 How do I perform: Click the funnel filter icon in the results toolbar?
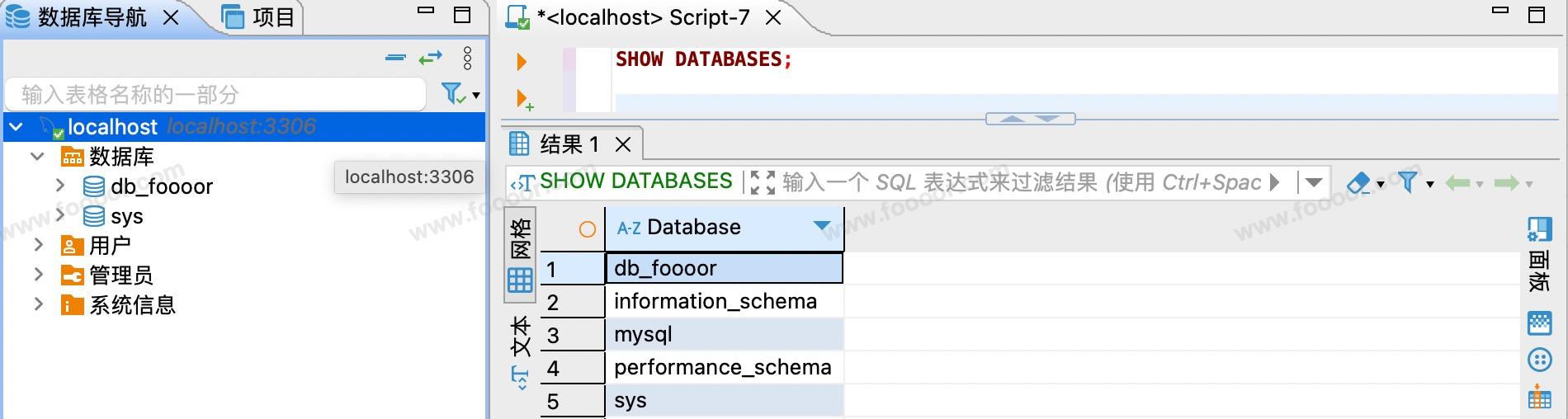coord(1408,182)
